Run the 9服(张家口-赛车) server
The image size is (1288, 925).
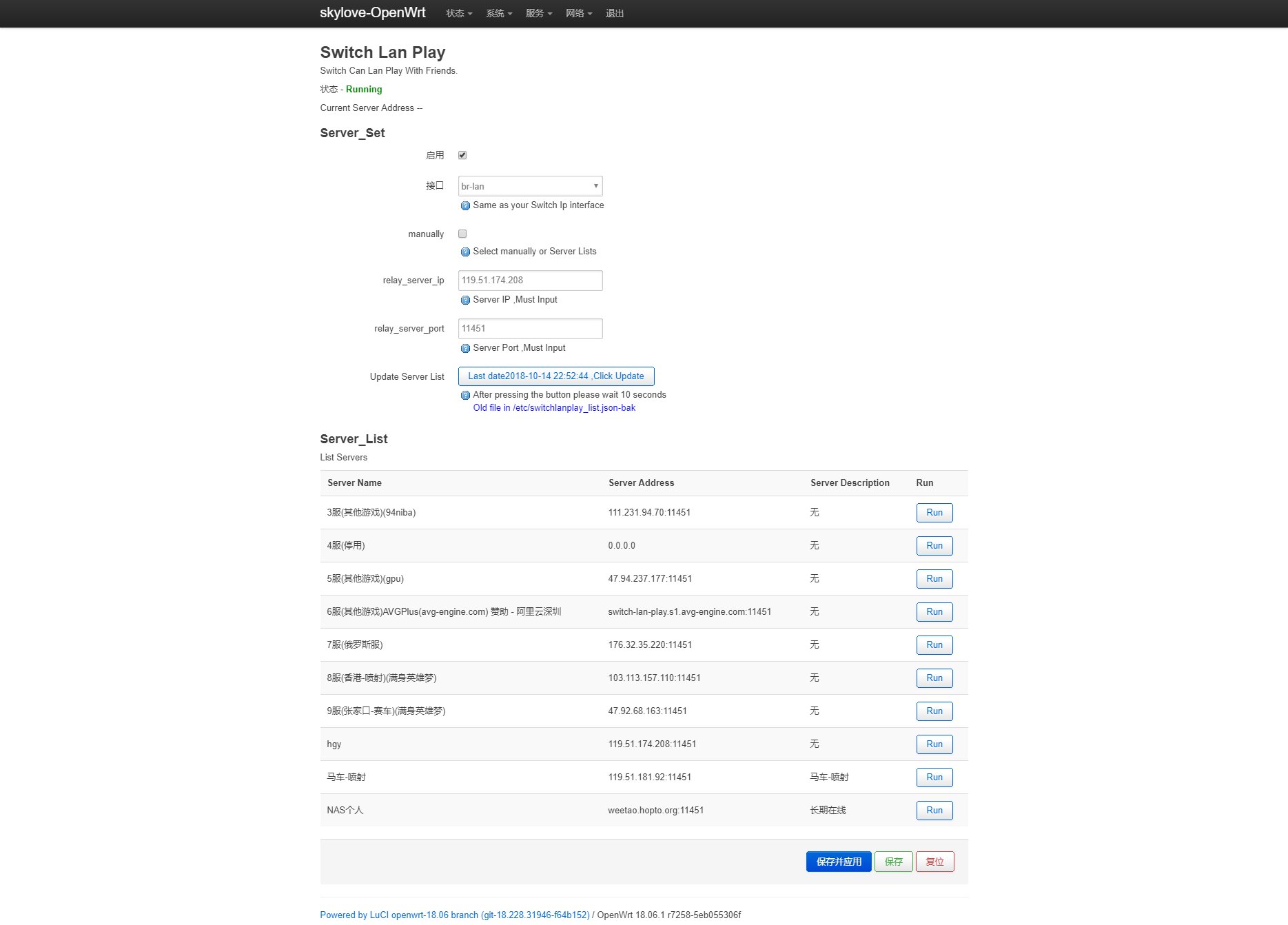pos(934,711)
